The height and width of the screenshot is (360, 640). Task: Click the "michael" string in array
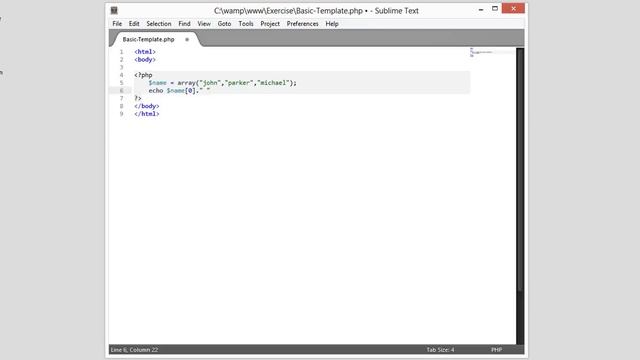273,83
